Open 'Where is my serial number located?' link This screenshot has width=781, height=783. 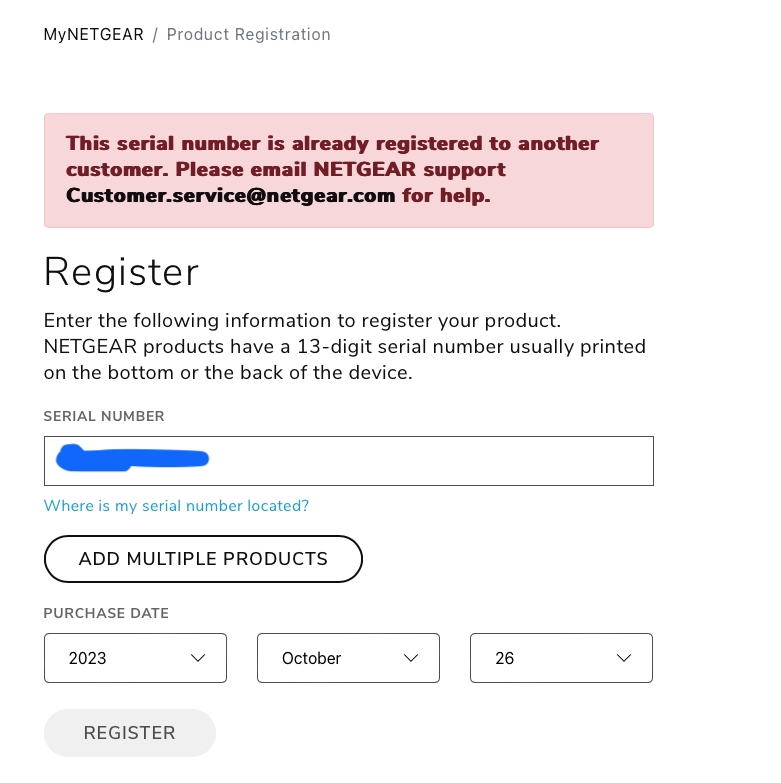[176, 506]
